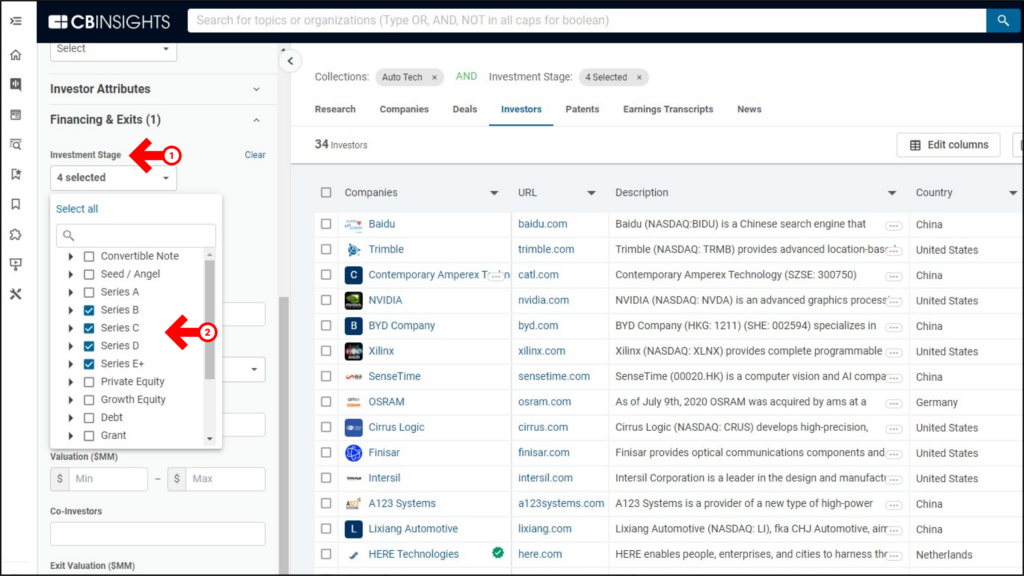Screen dimensions: 1024x576
Task: Click the blue search magnifier button
Action: coord(1003,20)
